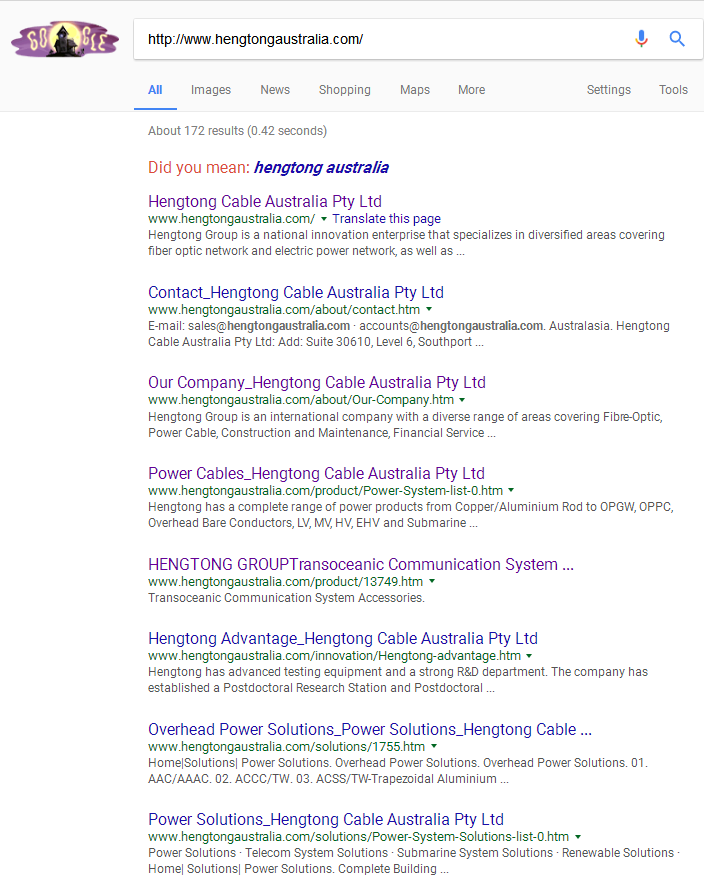This screenshot has height=889, width=704.
Task: Click 'Translate this page' link
Action: 387,219
